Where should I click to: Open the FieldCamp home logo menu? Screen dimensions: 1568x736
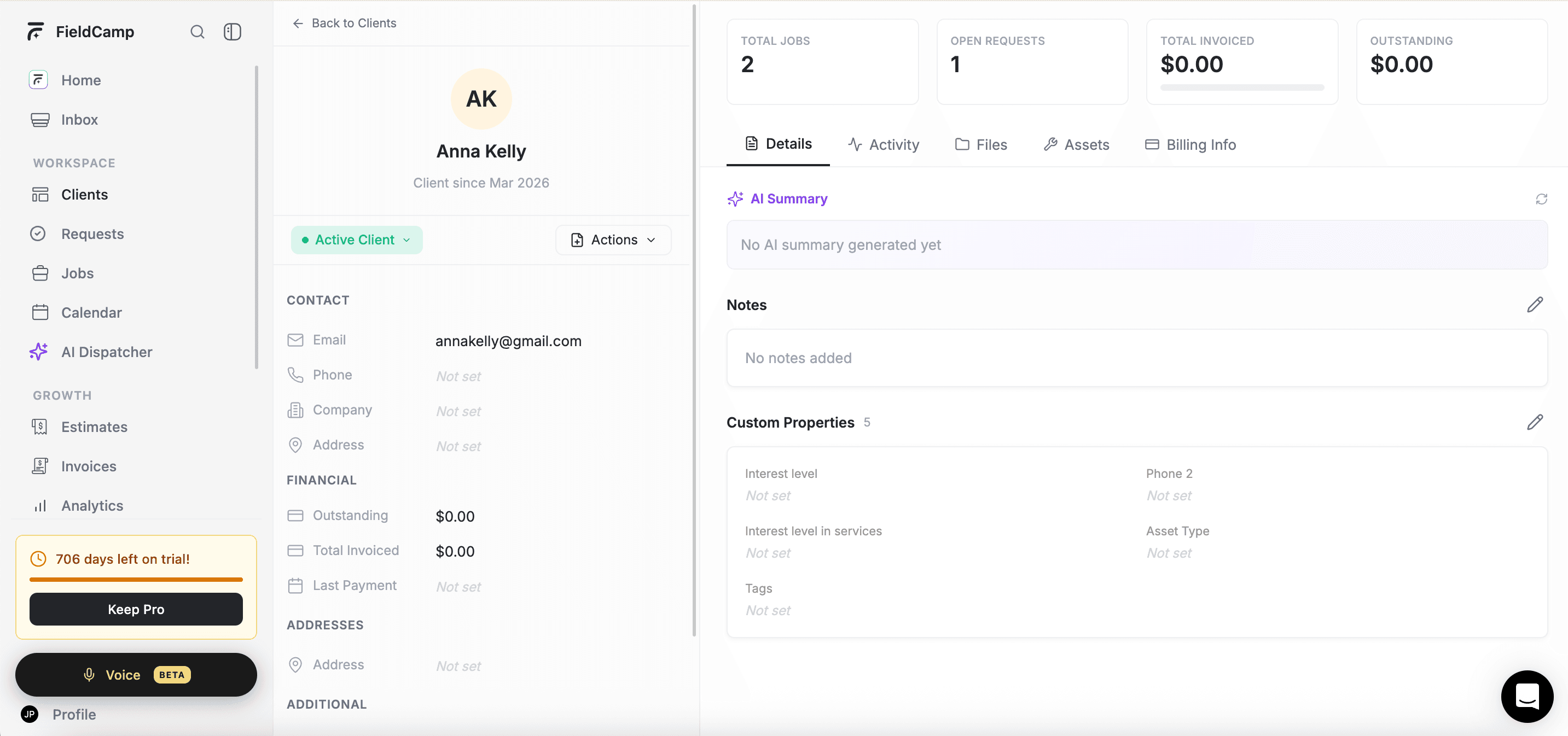tap(80, 32)
